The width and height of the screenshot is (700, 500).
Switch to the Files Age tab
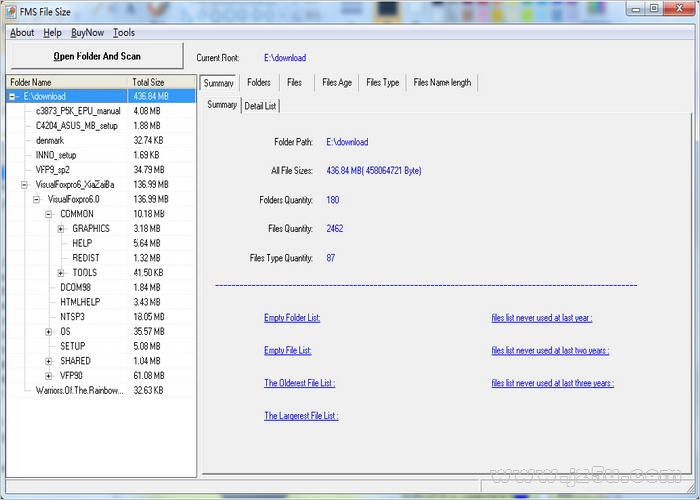click(x=337, y=83)
